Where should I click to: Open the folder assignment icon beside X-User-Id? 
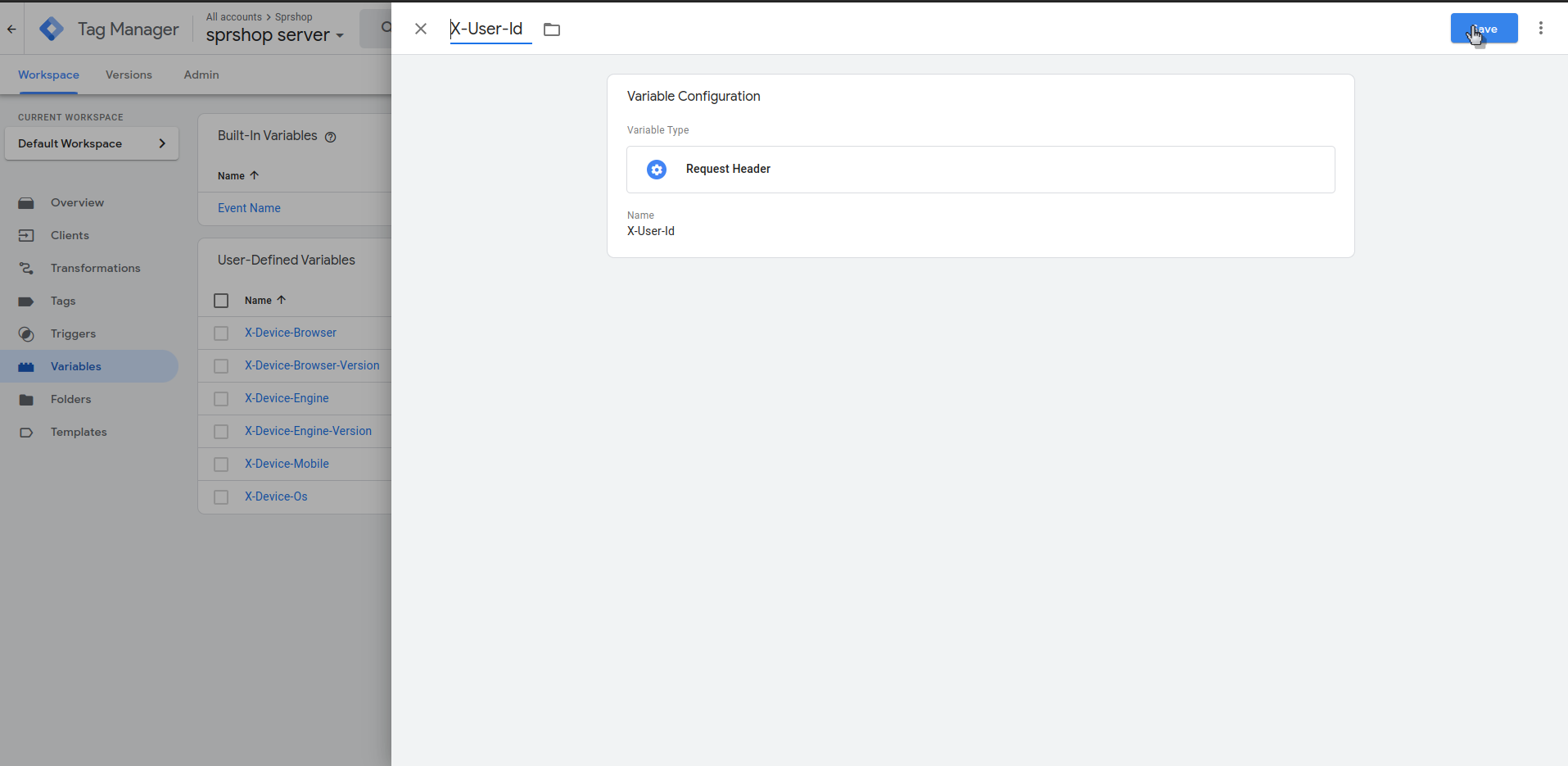(552, 29)
